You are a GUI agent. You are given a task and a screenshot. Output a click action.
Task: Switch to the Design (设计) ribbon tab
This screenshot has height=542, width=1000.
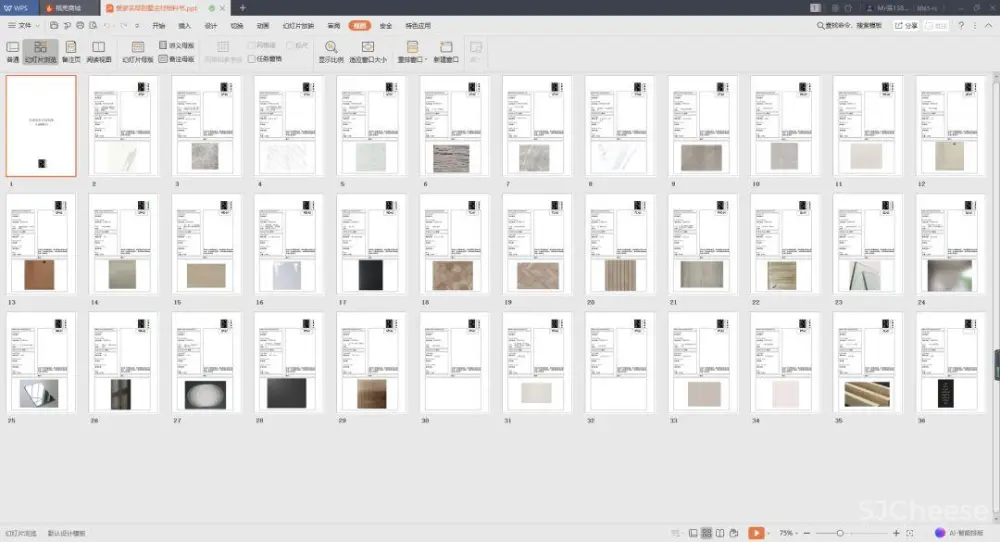click(210, 25)
